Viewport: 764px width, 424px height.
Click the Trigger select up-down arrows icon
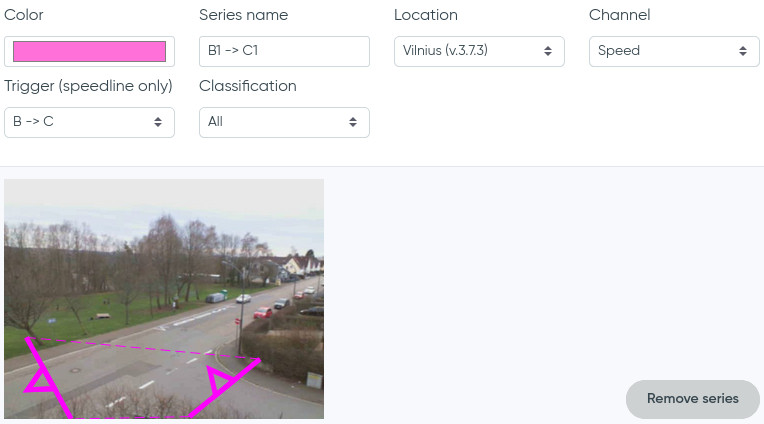pos(158,122)
